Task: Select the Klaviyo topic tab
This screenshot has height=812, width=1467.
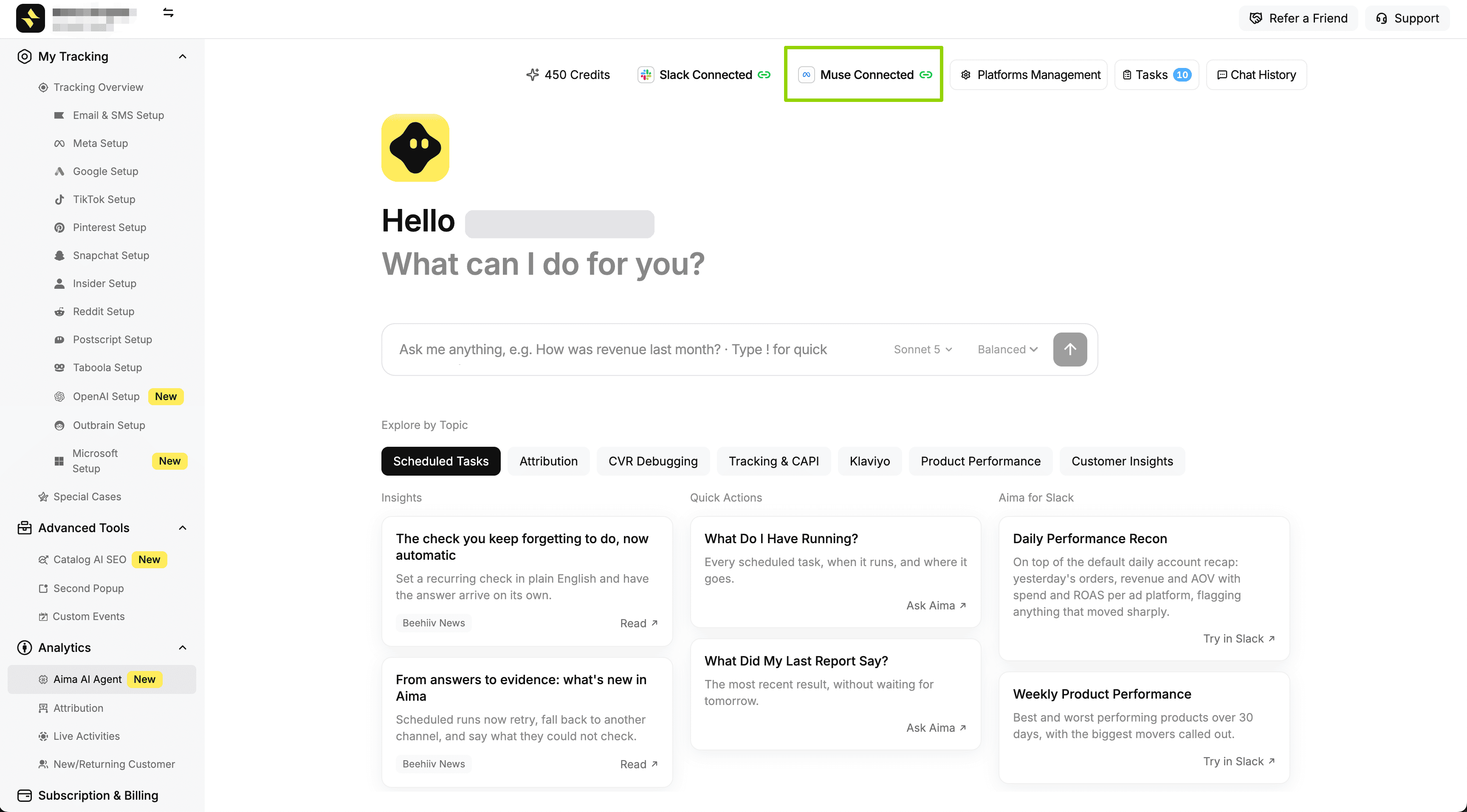Action: (869, 461)
